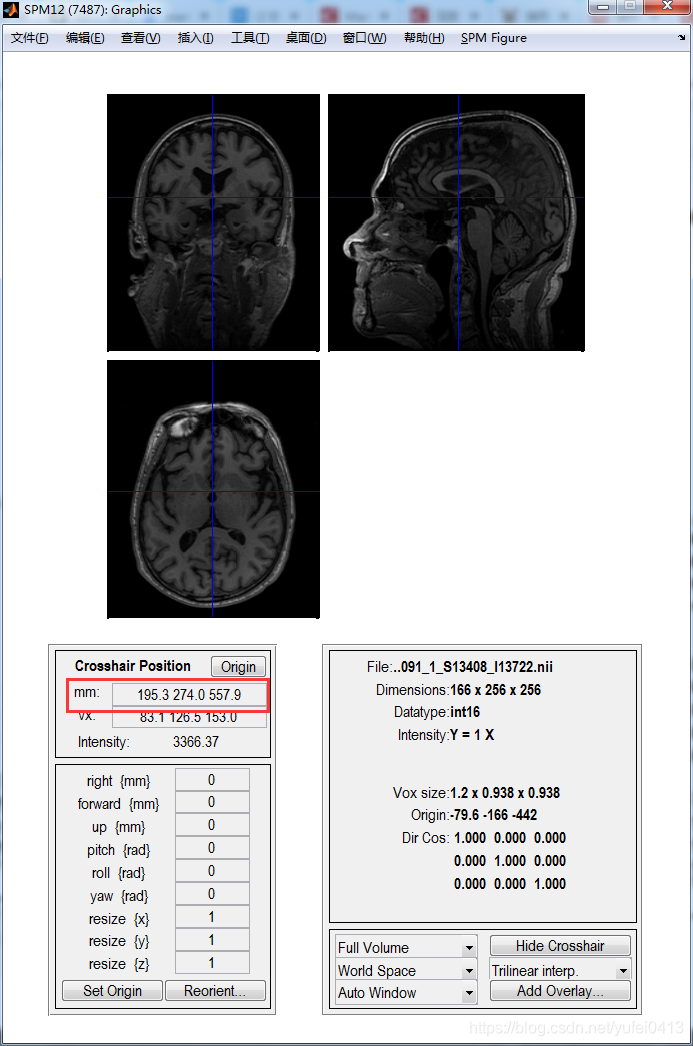Click the dock arrow icon in the menu bar
693x1046 pixels.
[x=682, y=37]
